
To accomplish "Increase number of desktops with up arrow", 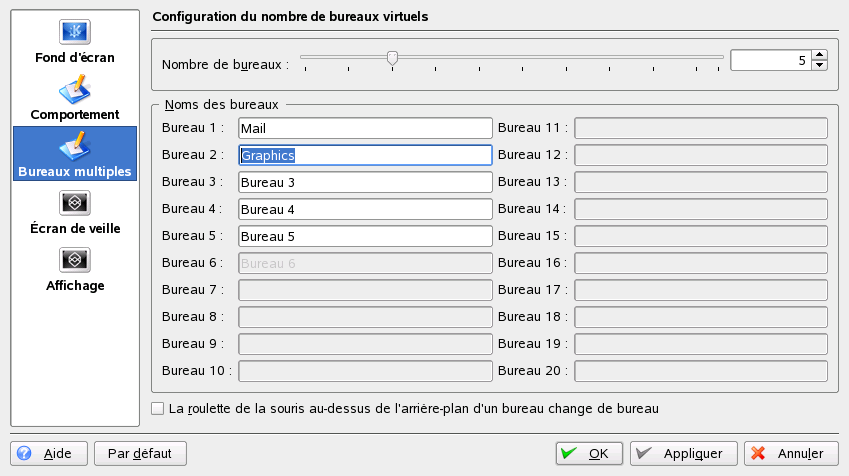I will point(820,55).
